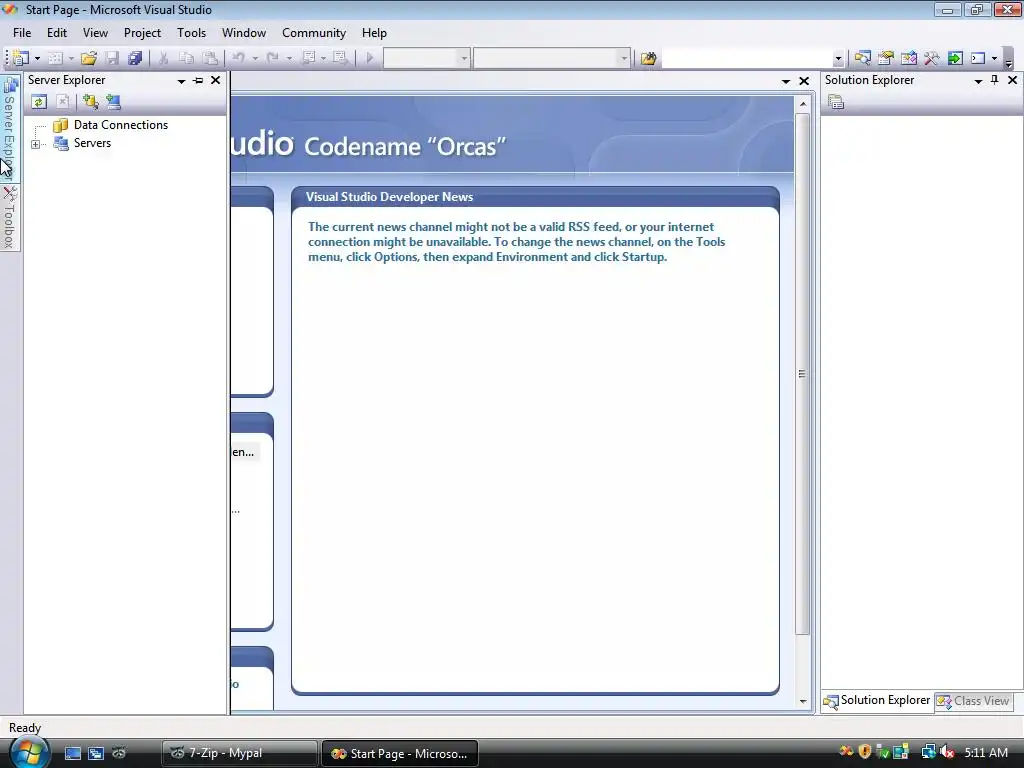Click the Find in Files binoculars icon
The width and height of the screenshot is (1024, 768).
click(648, 58)
